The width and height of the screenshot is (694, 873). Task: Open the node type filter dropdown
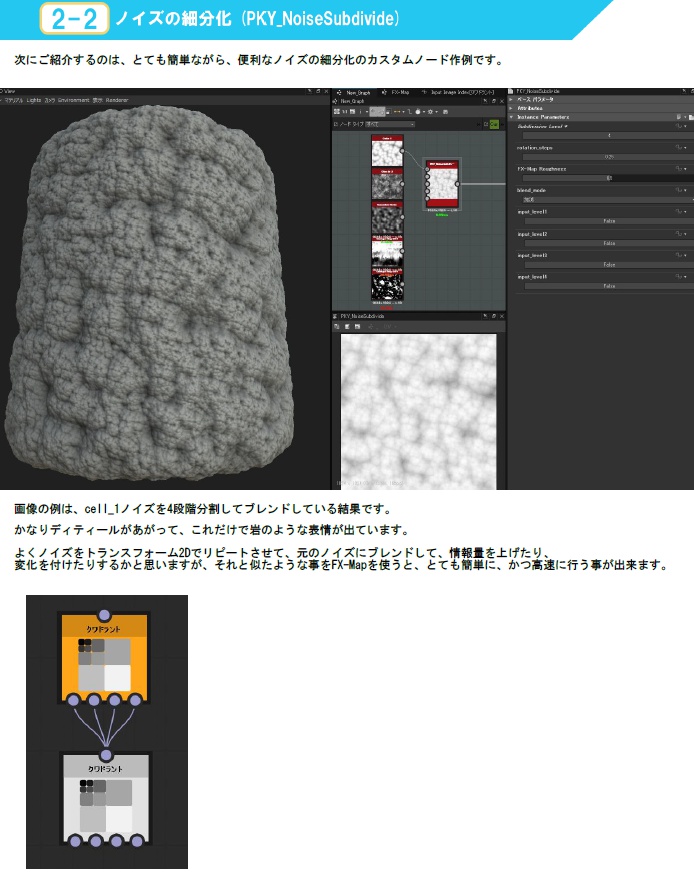tap(390, 124)
